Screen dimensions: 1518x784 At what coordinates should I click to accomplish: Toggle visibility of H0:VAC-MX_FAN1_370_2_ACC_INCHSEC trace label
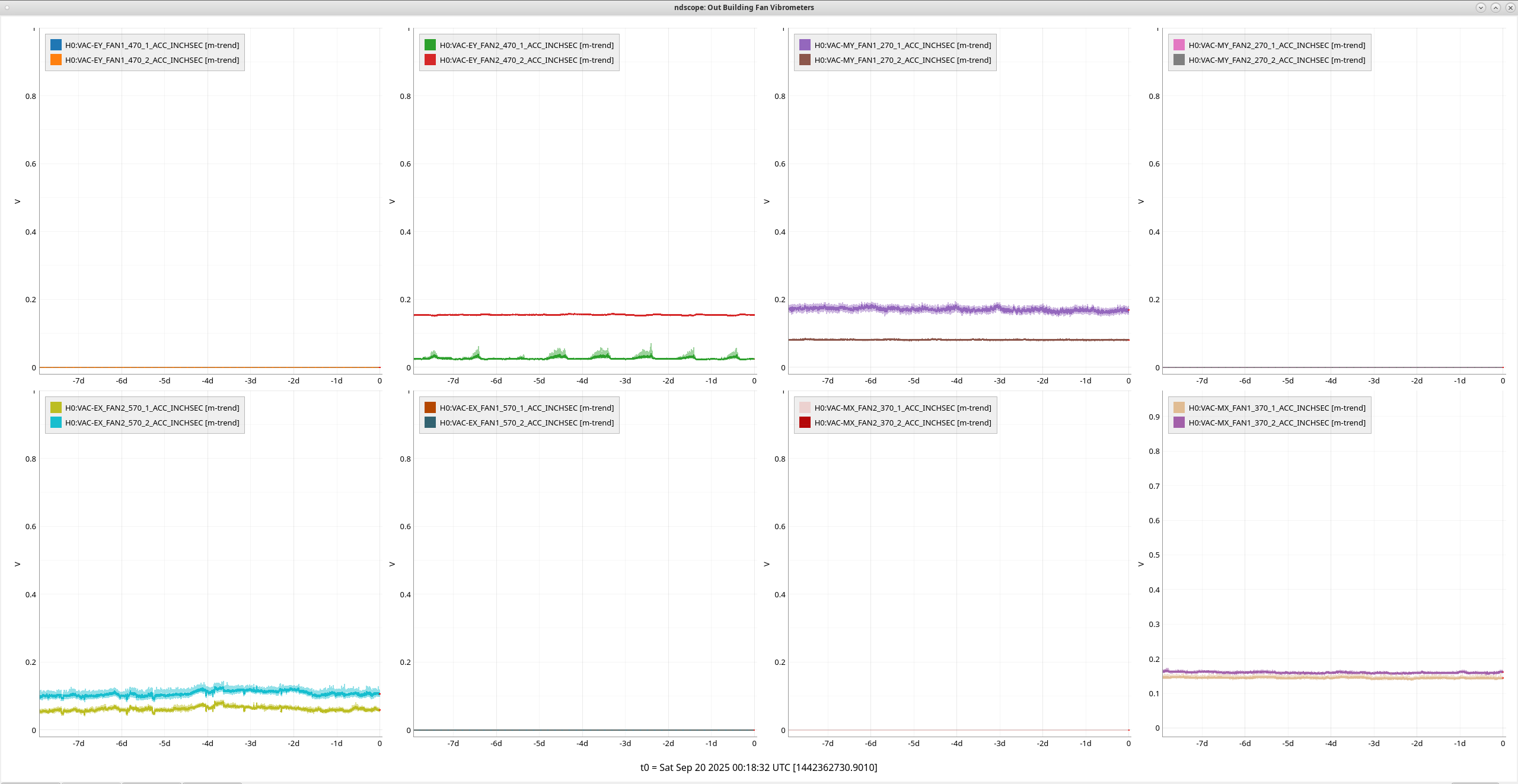pyautogui.click(x=1277, y=423)
